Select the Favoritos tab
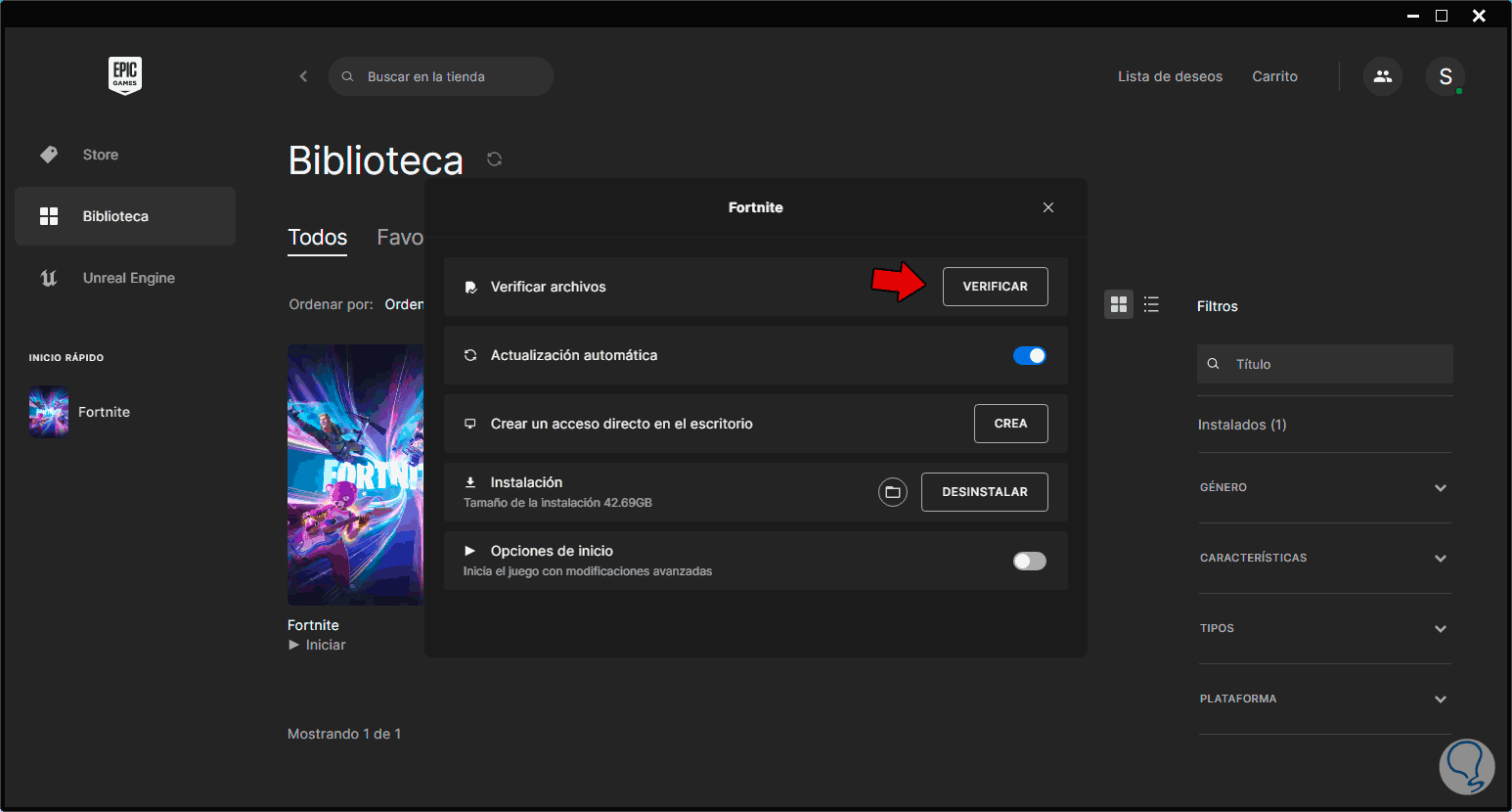The width and height of the screenshot is (1512, 812). 400,238
